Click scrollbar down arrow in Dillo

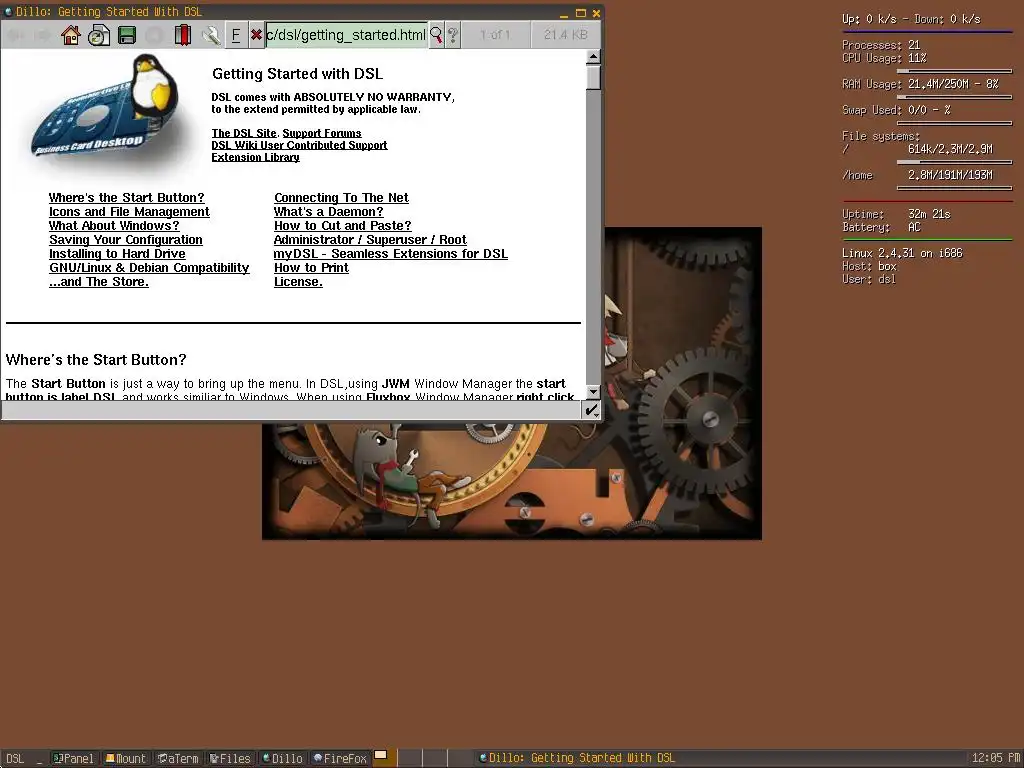tap(593, 392)
